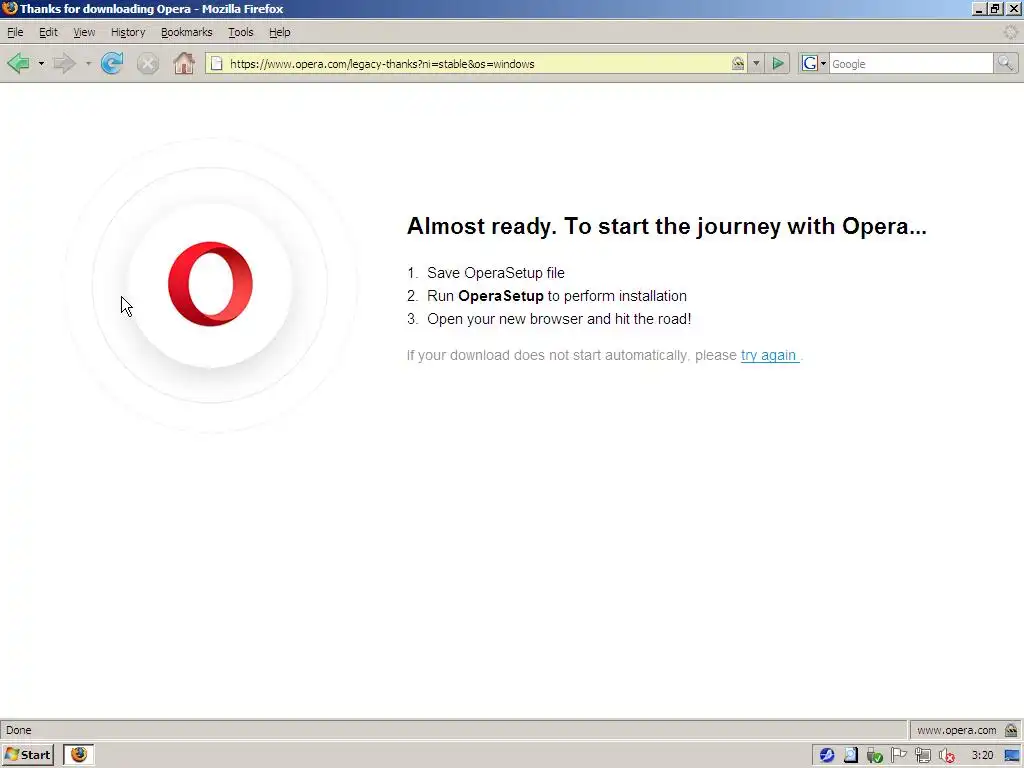The width and height of the screenshot is (1024, 768).
Task: Close the Firefox window
Action: pos(1014,8)
